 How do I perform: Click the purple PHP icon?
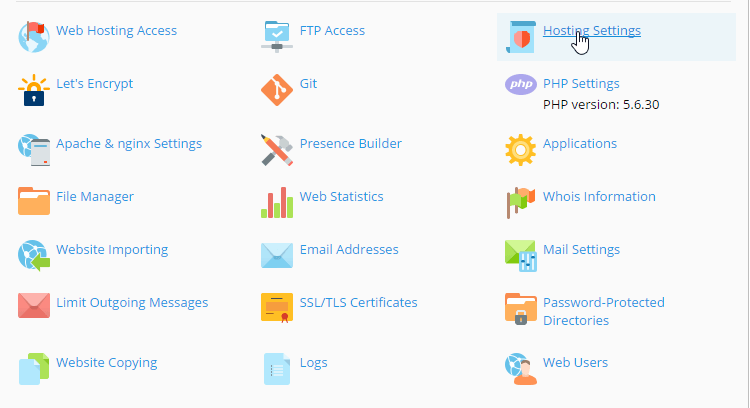coord(521,85)
